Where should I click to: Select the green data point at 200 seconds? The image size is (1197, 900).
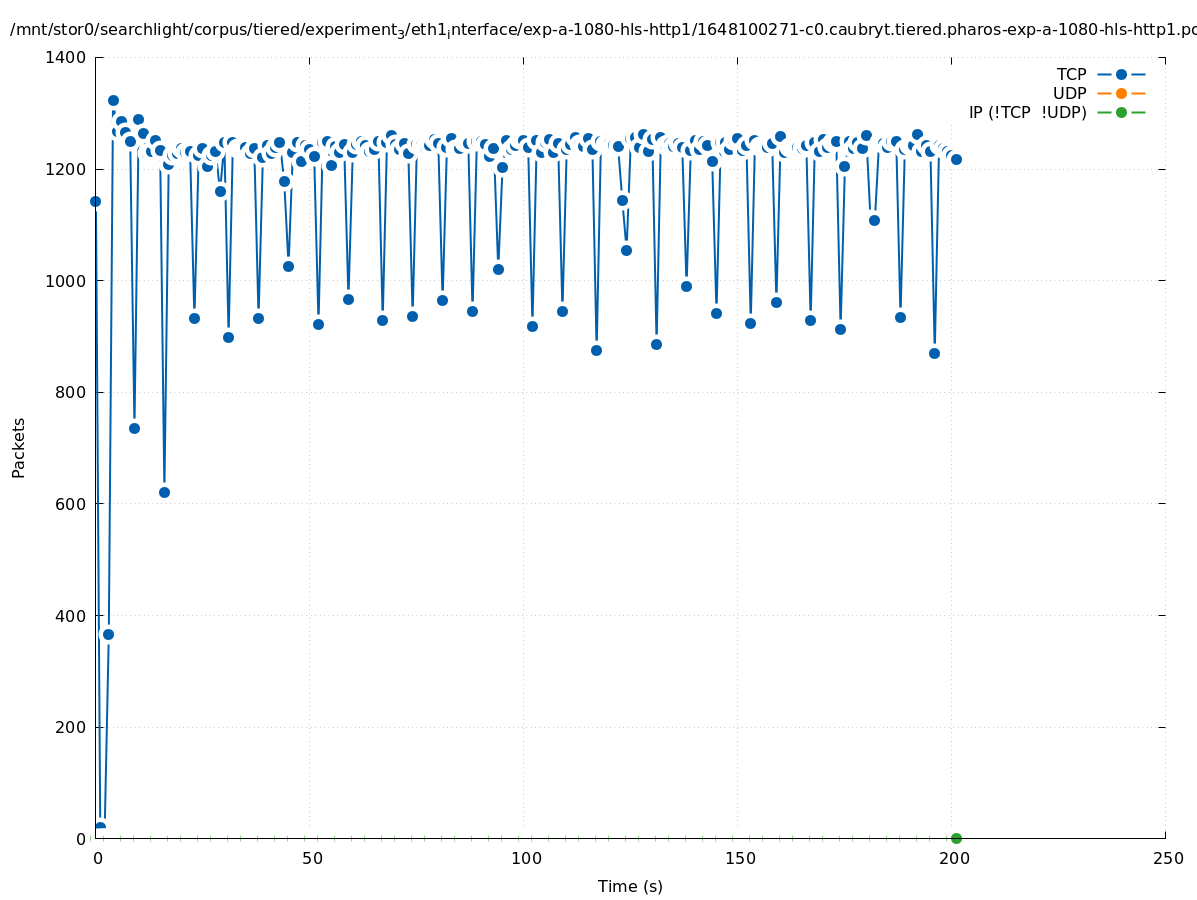tap(956, 838)
